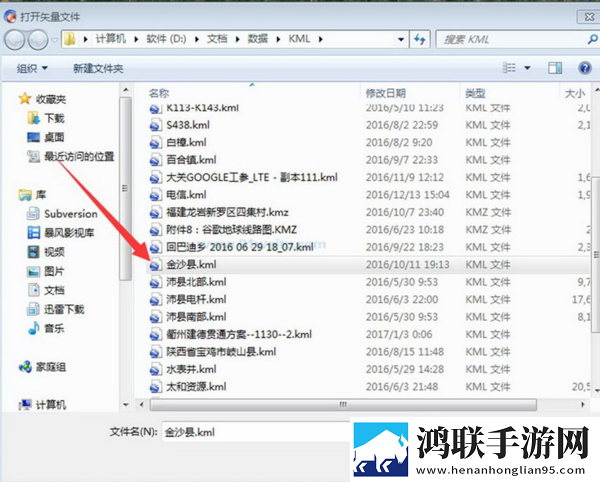Open Subversion library in the sidebar
The width and height of the screenshot is (600, 482).
pyautogui.click(x=62, y=213)
